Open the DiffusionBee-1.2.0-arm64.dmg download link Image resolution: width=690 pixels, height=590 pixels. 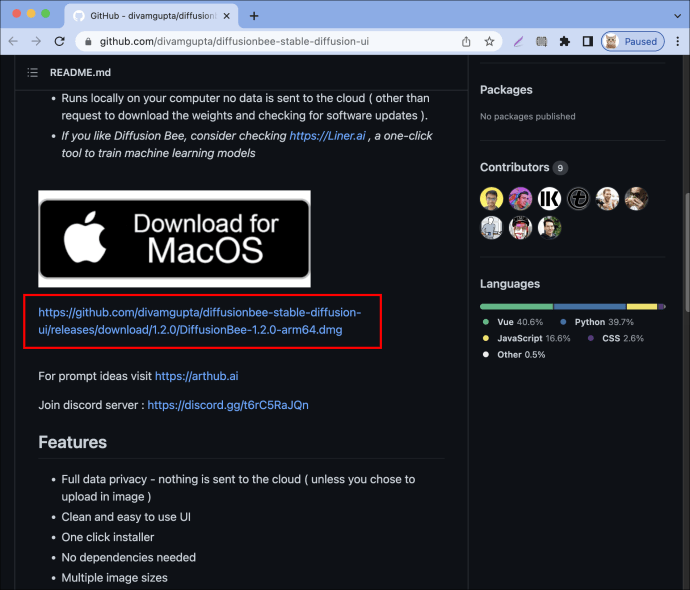[200, 321]
